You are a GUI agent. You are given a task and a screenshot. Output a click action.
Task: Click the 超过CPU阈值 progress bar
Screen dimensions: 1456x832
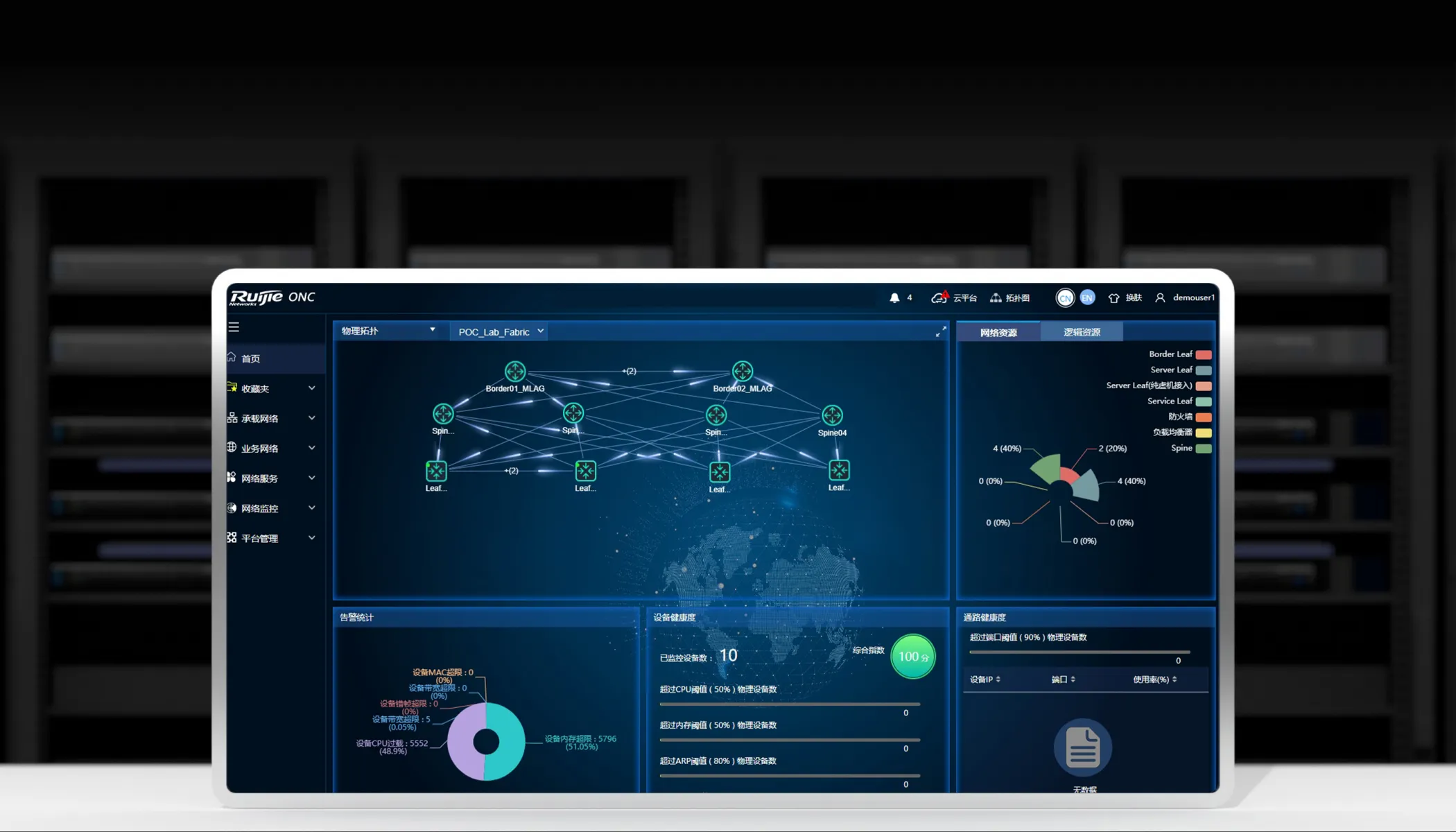click(x=790, y=704)
